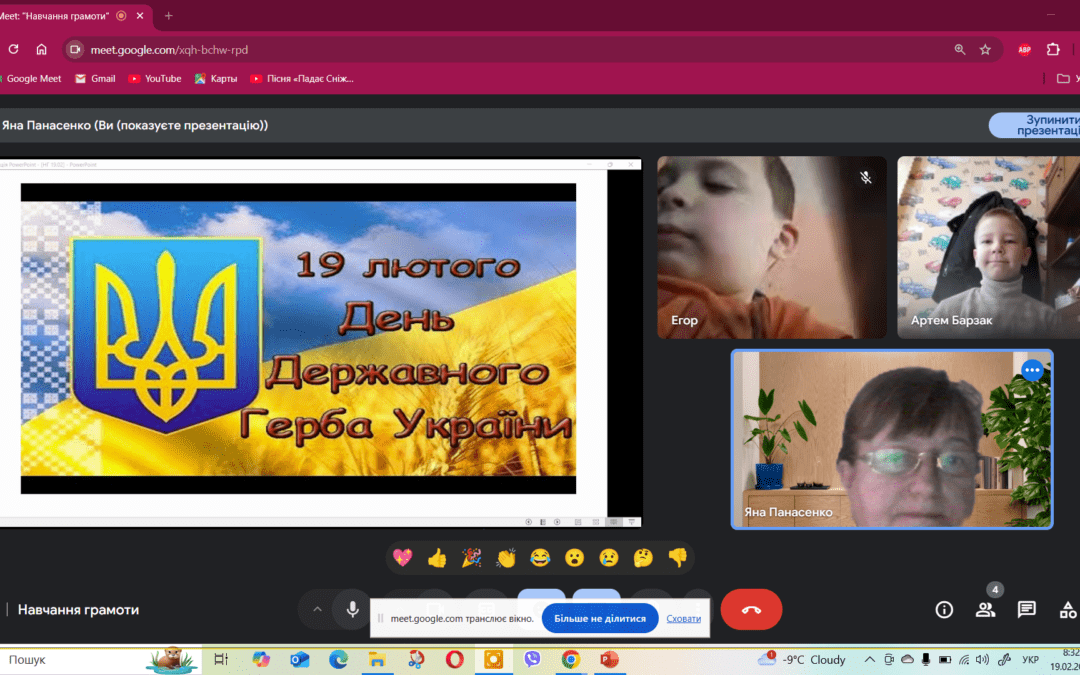This screenshot has height=675, width=1080.
Task: Expand hidden system tray icons chevron
Action: click(x=869, y=660)
